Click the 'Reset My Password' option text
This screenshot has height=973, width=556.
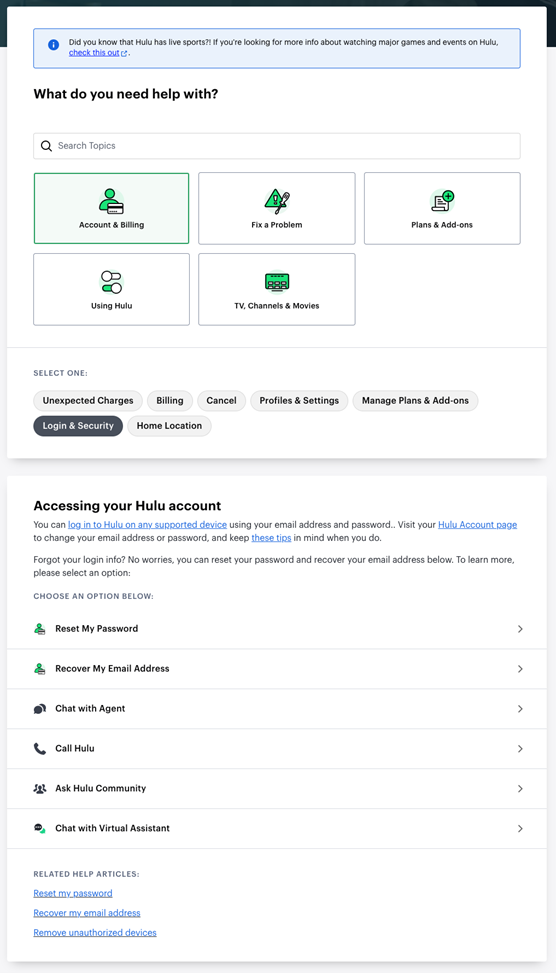pos(97,629)
